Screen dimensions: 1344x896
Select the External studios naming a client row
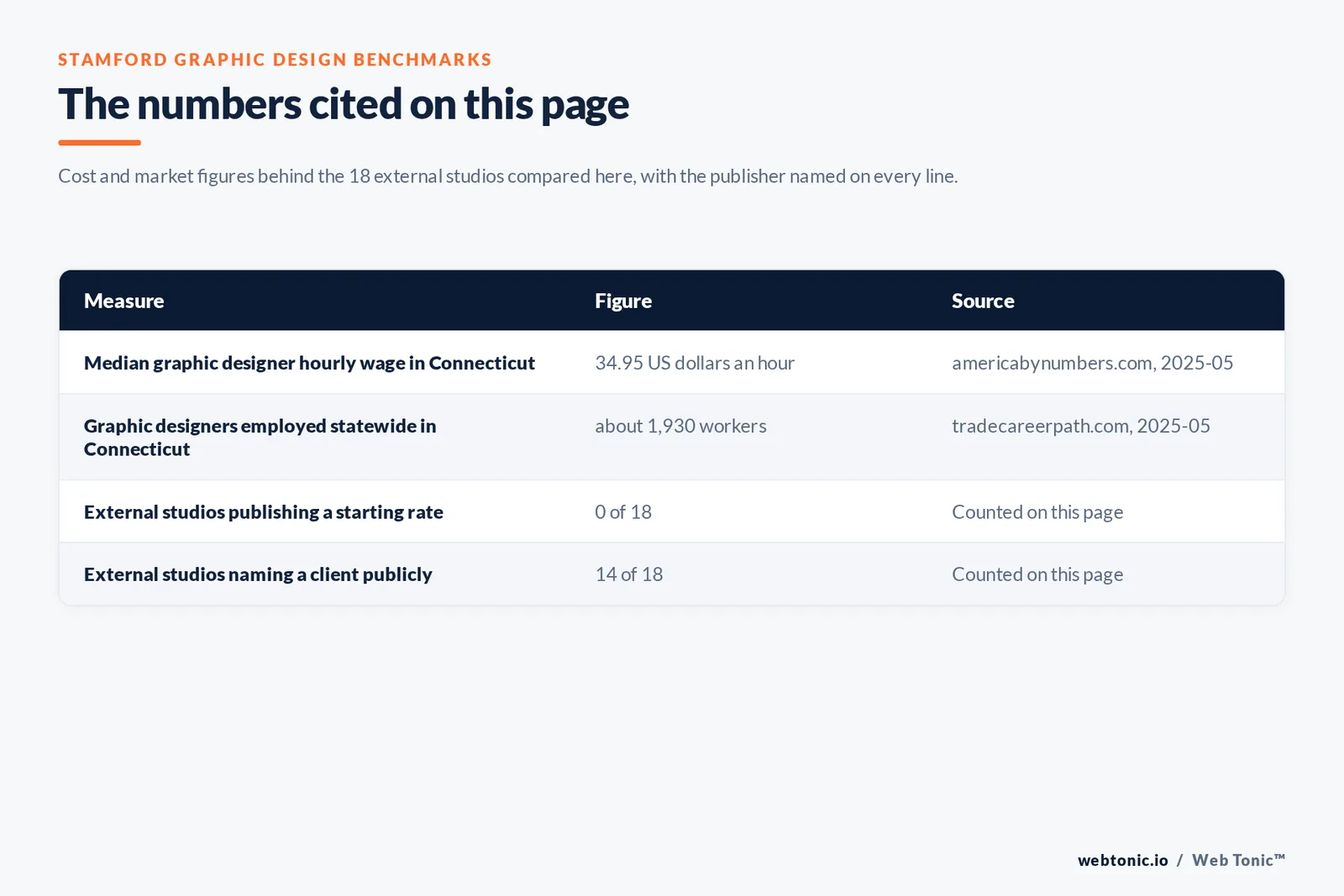click(x=672, y=574)
